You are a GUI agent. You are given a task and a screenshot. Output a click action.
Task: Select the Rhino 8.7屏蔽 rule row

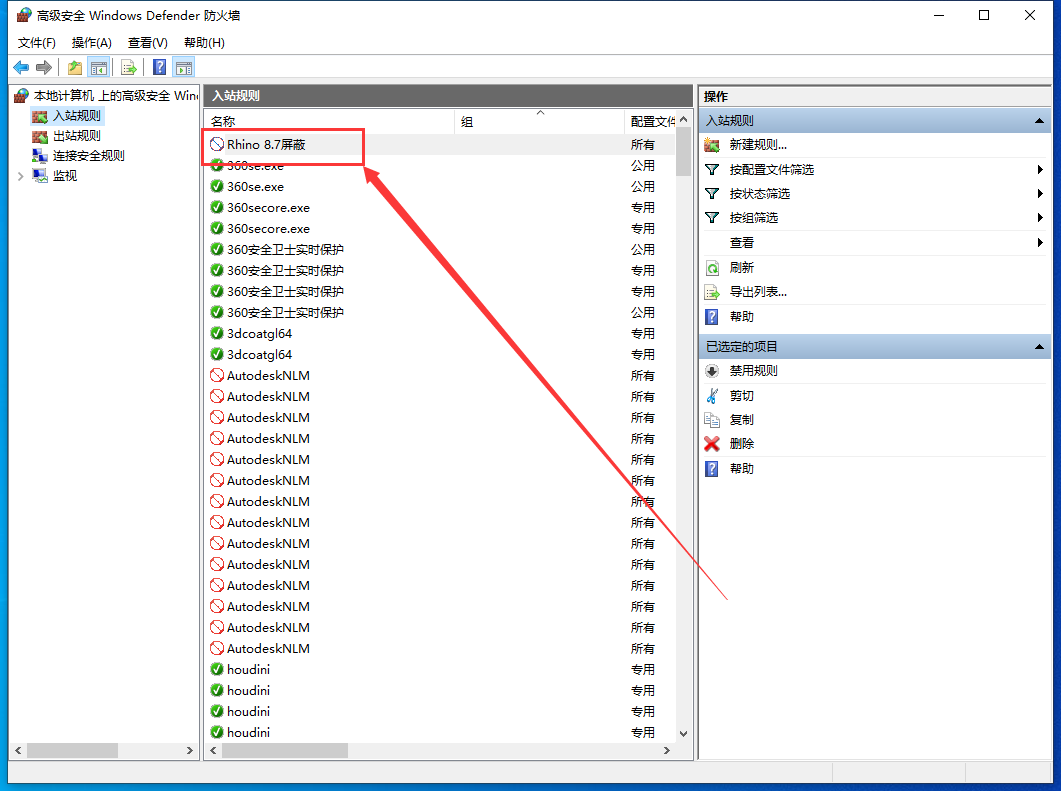coord(441,144)
